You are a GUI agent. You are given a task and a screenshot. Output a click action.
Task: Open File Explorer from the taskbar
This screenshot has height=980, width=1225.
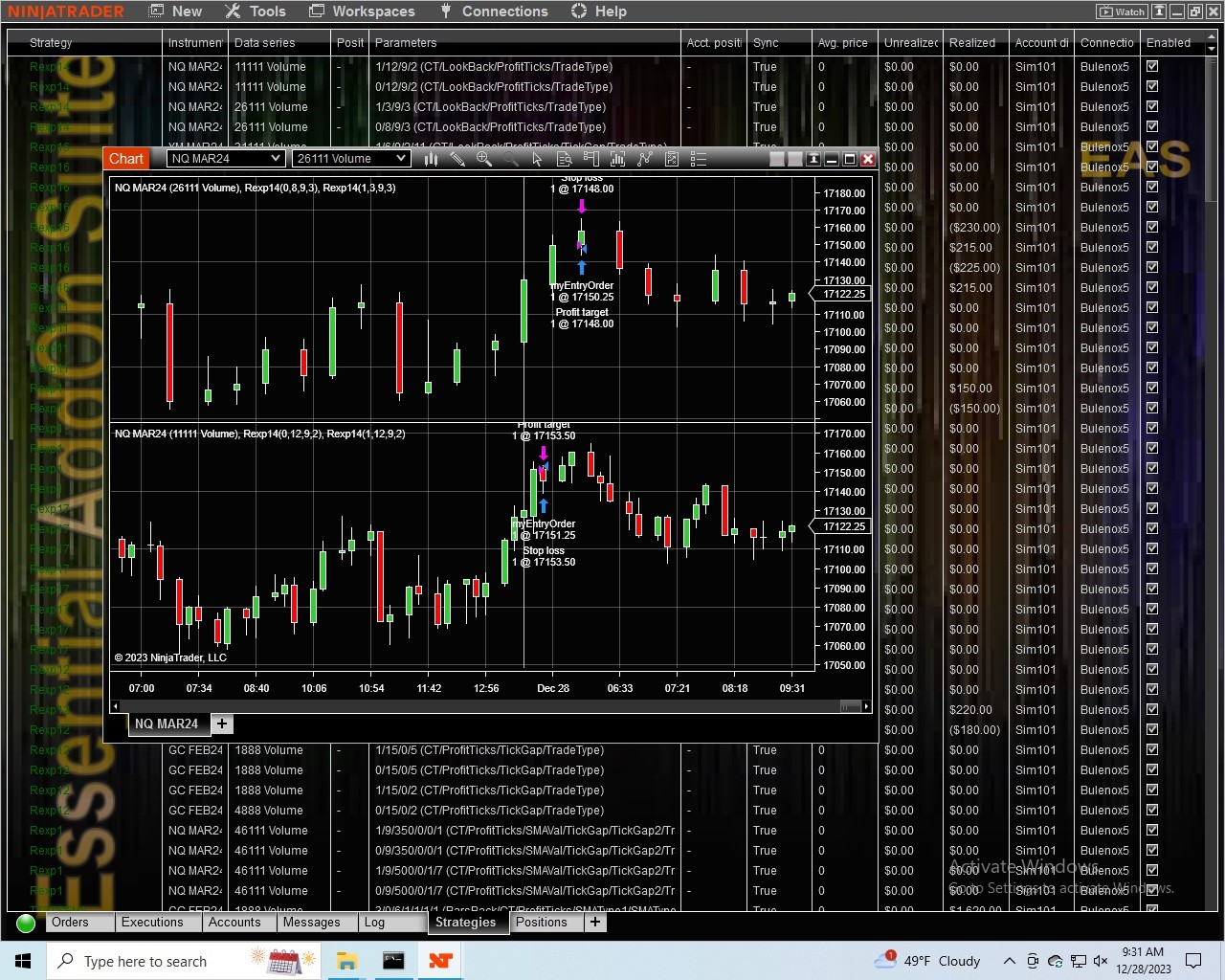[346, 960]
